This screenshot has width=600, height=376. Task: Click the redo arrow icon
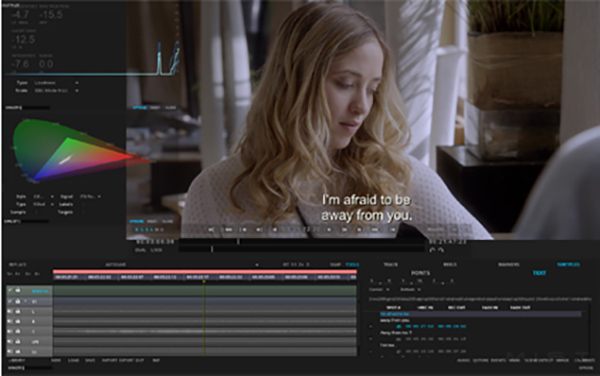[x=441, y=250]
